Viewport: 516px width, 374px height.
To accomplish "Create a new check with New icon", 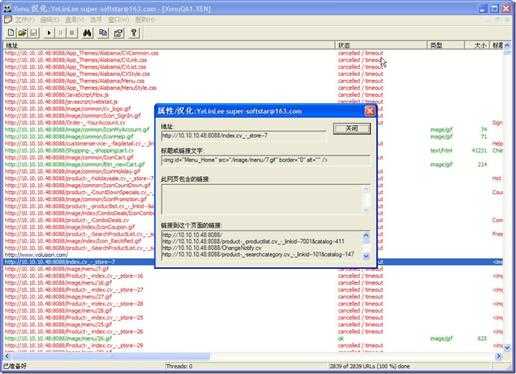I will tap(11, 33).
